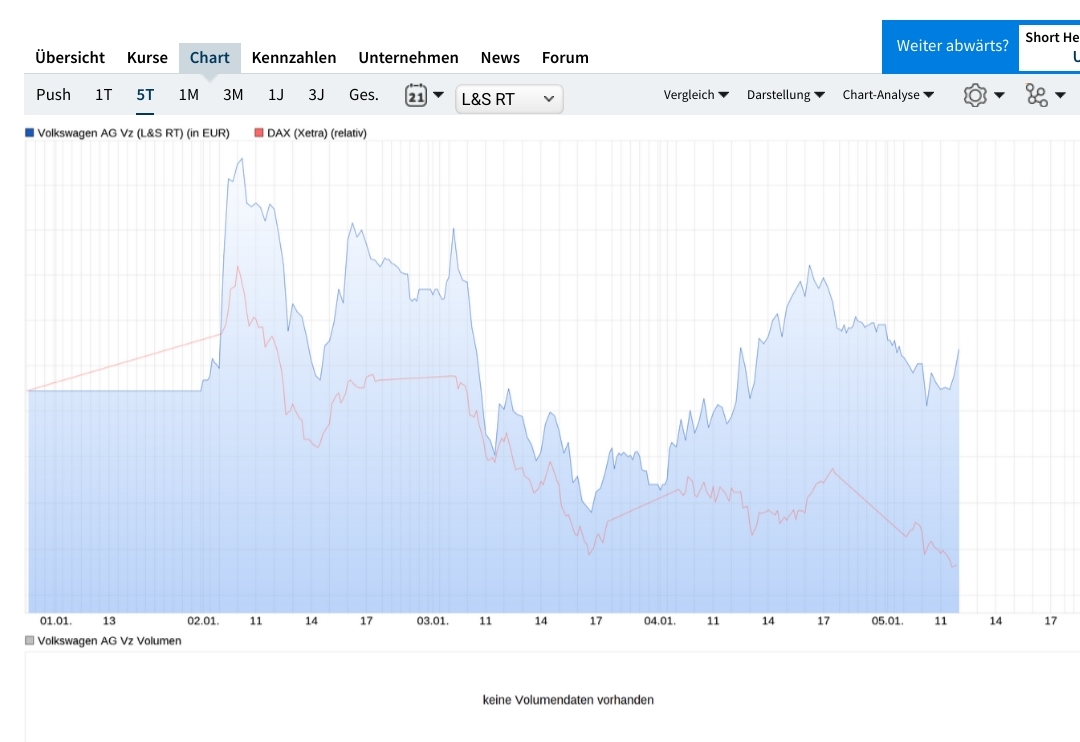This screenshot has height=742, width=1080.
Task: Expand arrow next to the share icon
Action: tap(1061, 95)
